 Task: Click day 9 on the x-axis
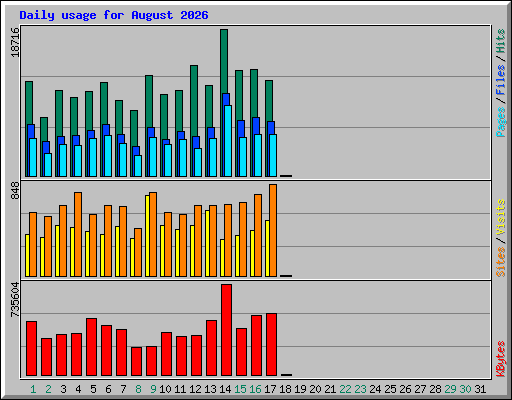click(x=153, y=389)
